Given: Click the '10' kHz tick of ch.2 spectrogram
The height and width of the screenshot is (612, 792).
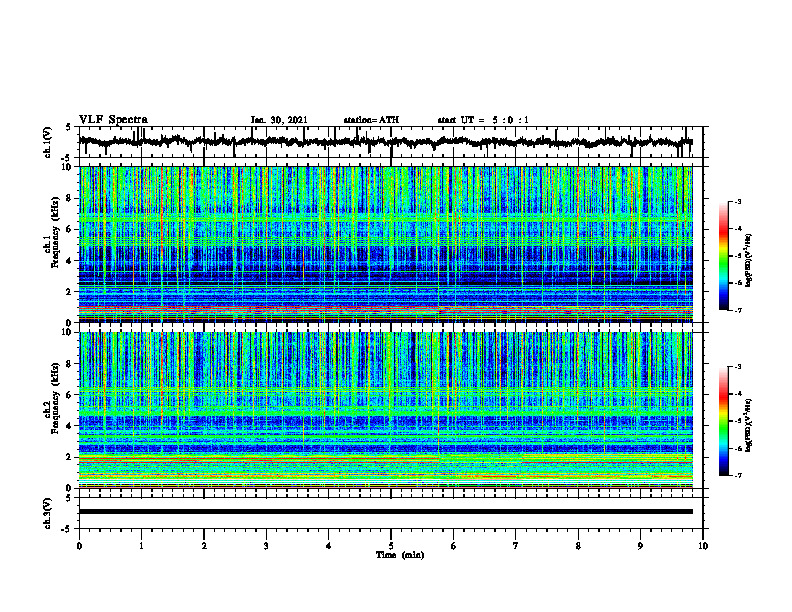Looking at the screenshot, I should click(69, 332).
